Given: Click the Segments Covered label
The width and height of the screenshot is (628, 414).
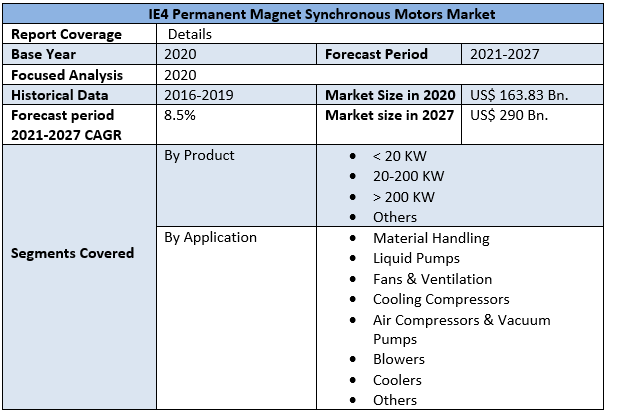Looking at the screenshot, I should click(x=72, y=253).
